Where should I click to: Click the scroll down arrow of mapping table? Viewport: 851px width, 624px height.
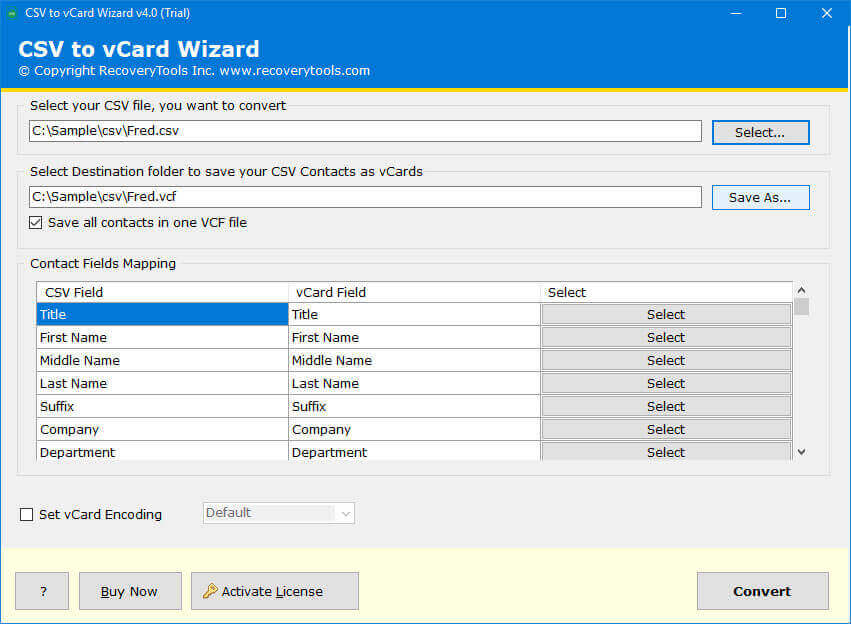(802, 451)
